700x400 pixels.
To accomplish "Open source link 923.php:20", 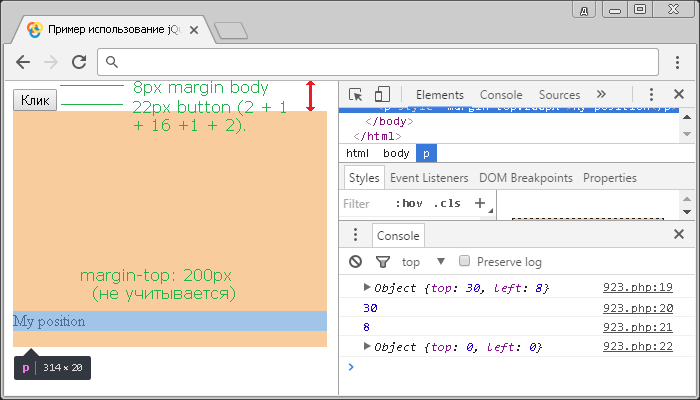I will point(638,308).
